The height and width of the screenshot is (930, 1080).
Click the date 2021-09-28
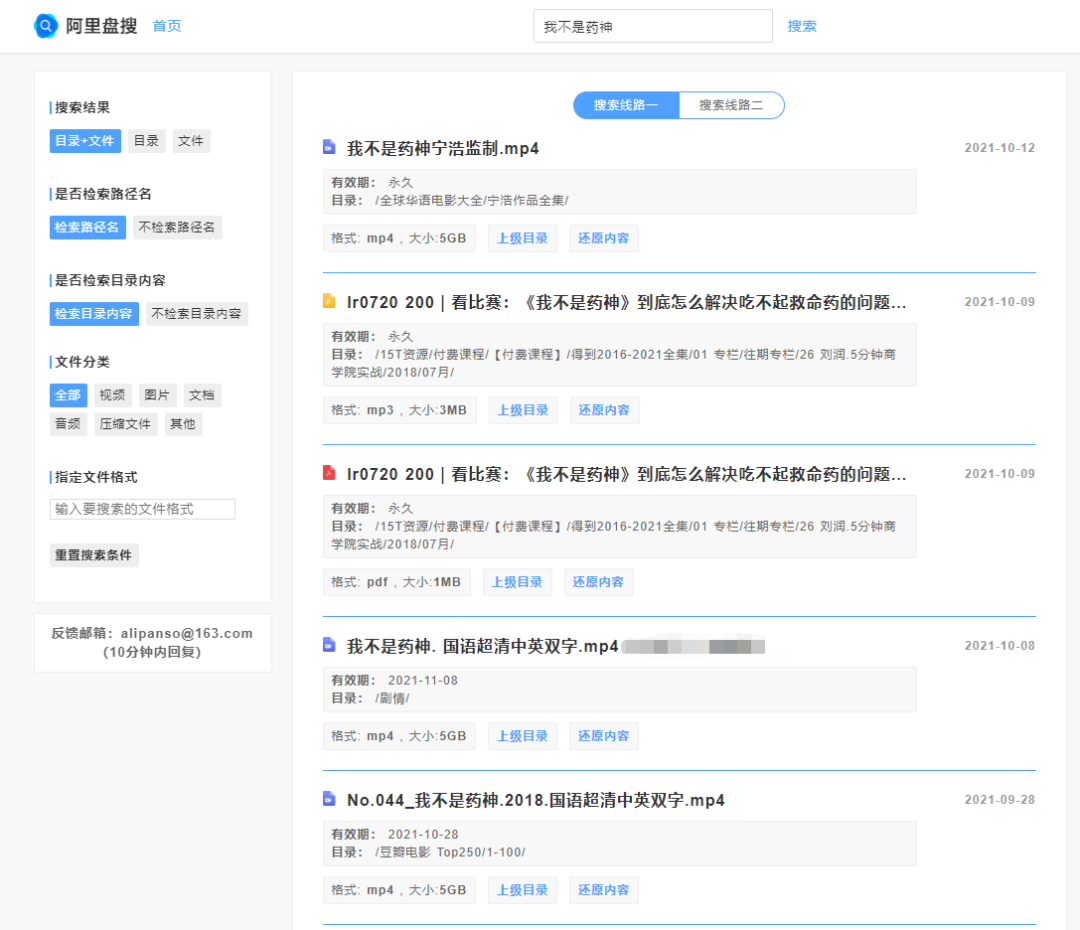click(x=999, y=800)
